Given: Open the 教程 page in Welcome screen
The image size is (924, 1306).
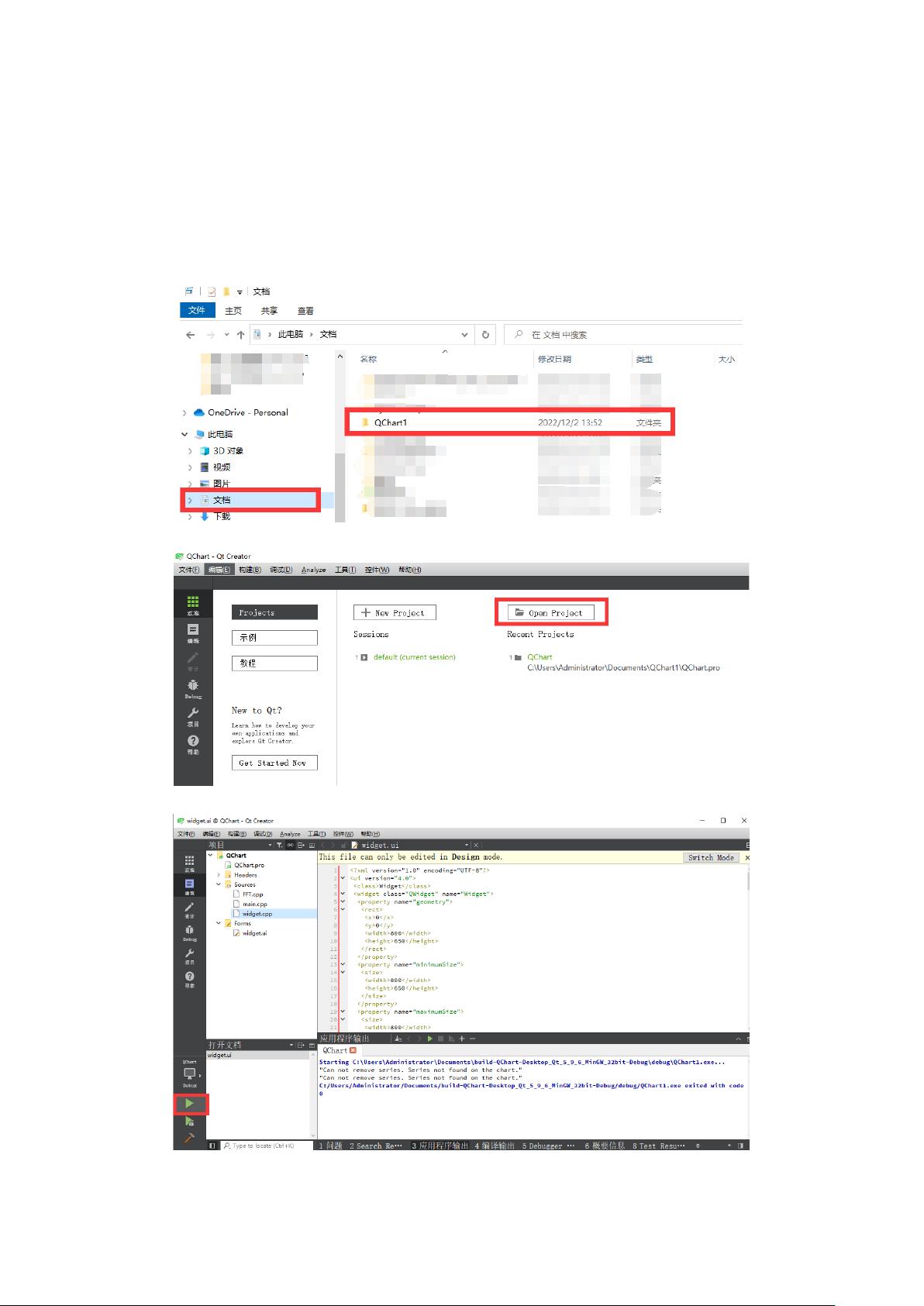Looking at the screenshot, I should 274,663.
